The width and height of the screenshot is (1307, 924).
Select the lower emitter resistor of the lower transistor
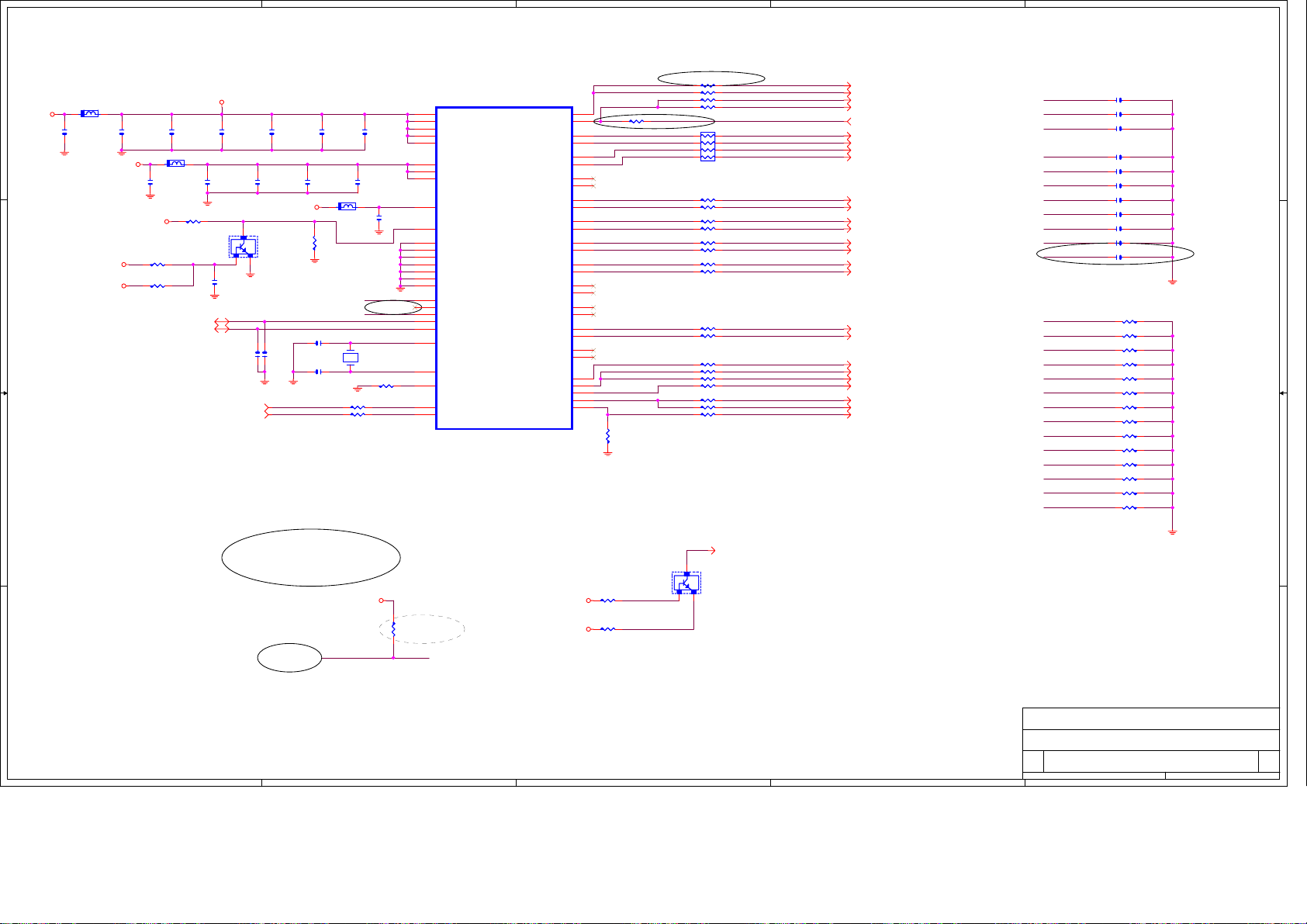(608, 629)
